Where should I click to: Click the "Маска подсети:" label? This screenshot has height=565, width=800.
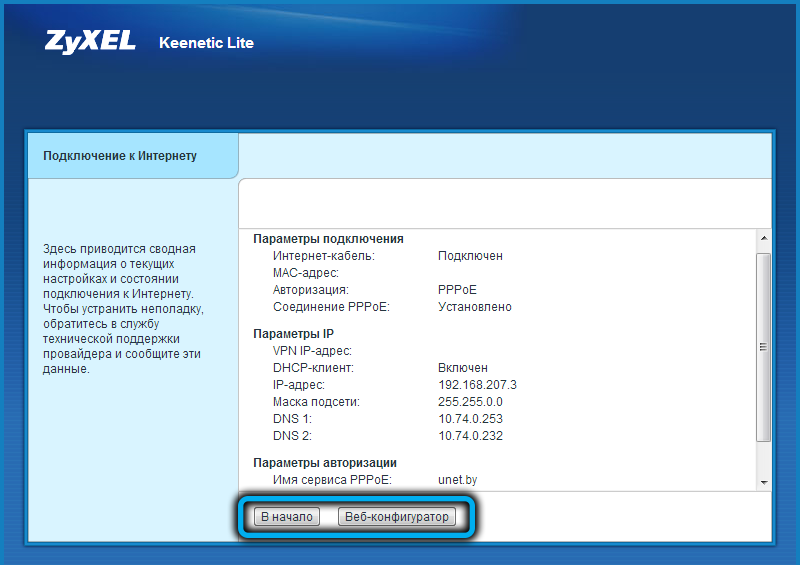click(316, 402)
